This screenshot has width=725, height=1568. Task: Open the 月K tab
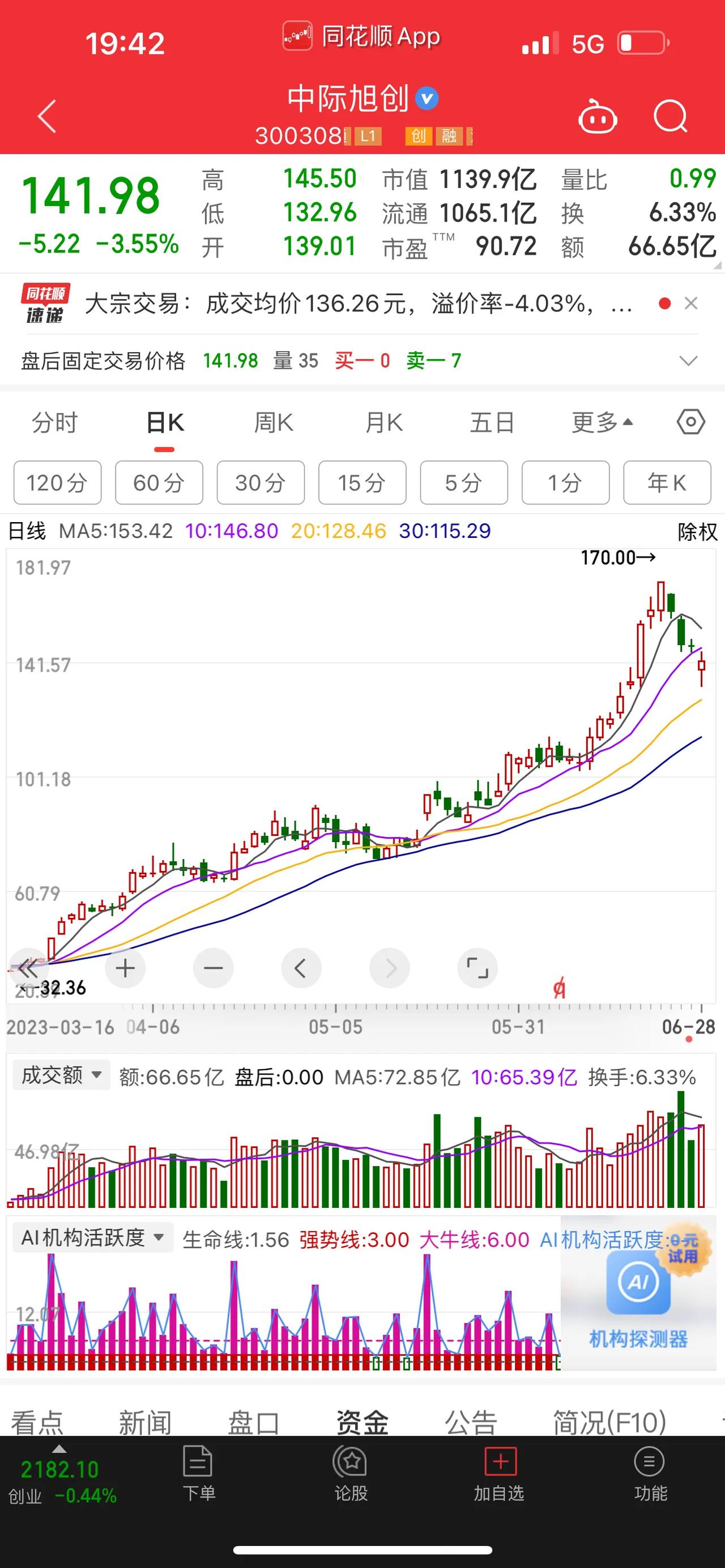383,422
